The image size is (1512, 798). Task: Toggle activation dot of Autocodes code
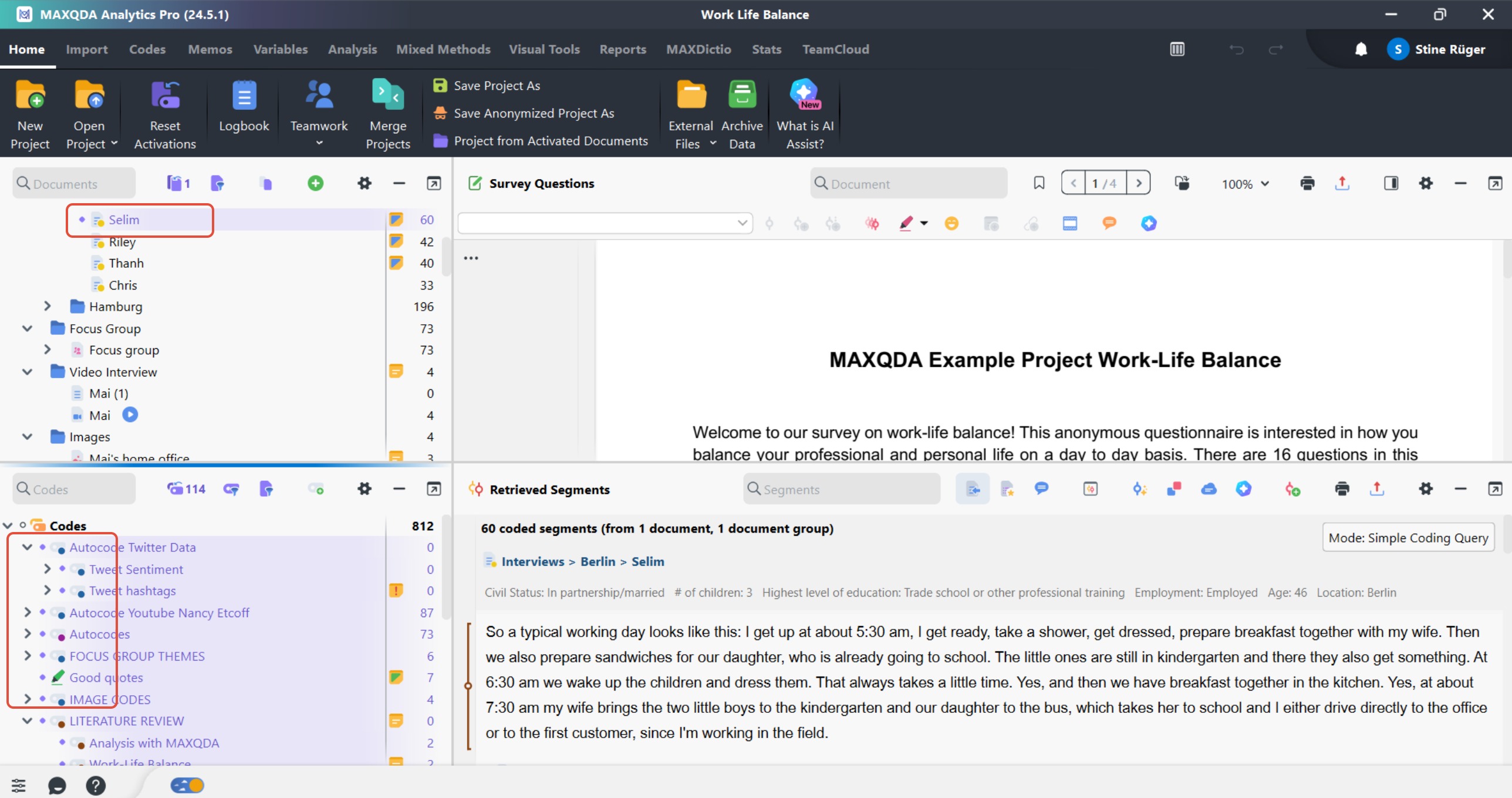click(43, 634)
